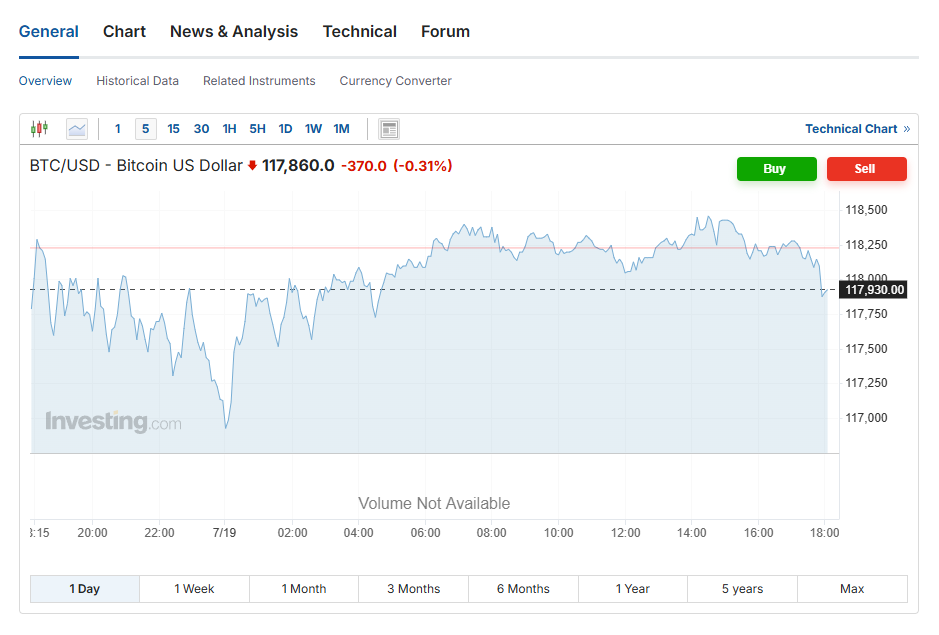
Task: Open the General tab
Action: click(49, 32)
